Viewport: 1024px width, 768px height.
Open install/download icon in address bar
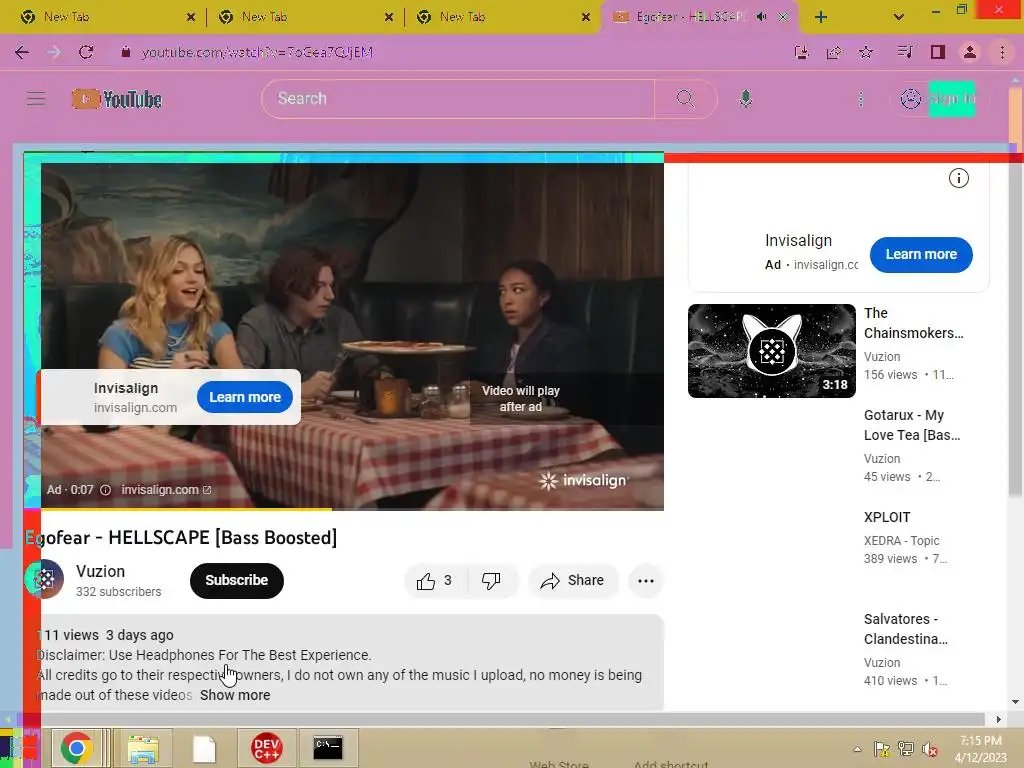click(801, 52)
